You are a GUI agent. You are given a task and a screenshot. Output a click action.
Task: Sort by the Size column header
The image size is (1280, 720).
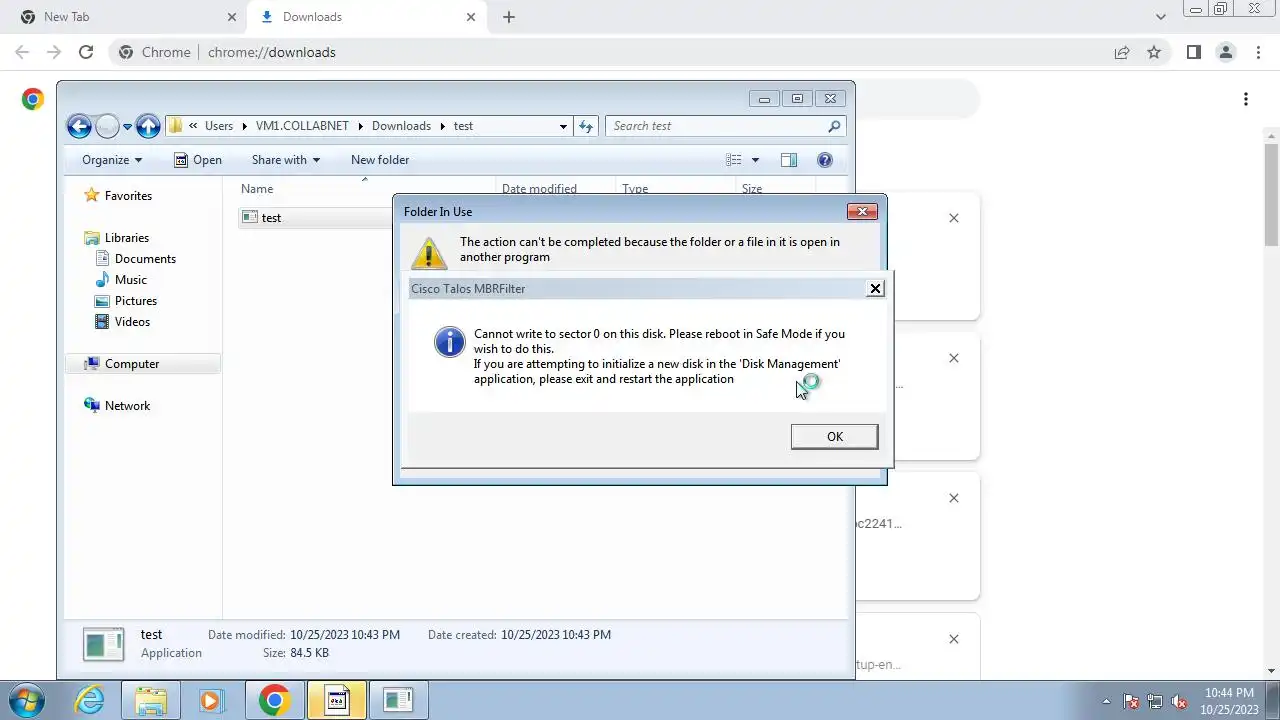[752, 189]
